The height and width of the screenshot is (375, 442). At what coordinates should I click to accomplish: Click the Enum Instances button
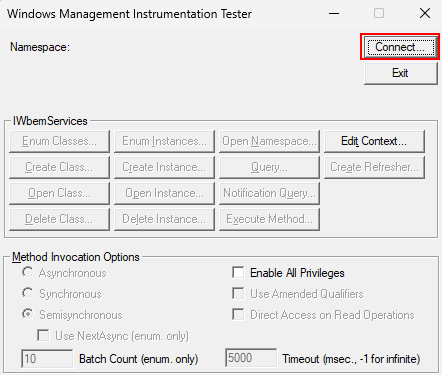coord(164,141)
